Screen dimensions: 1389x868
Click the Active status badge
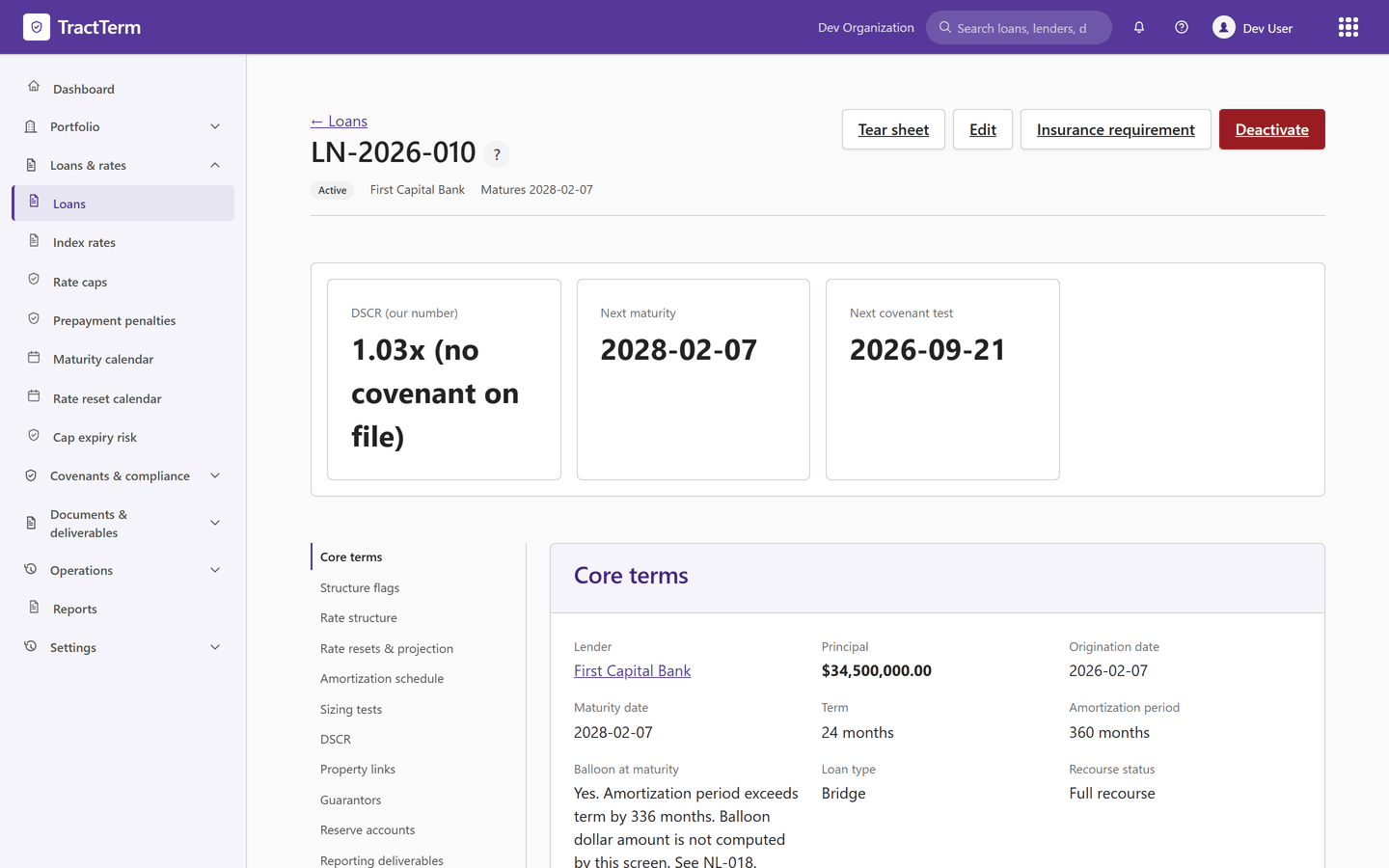pyautogui.click(x=333, y=190)
